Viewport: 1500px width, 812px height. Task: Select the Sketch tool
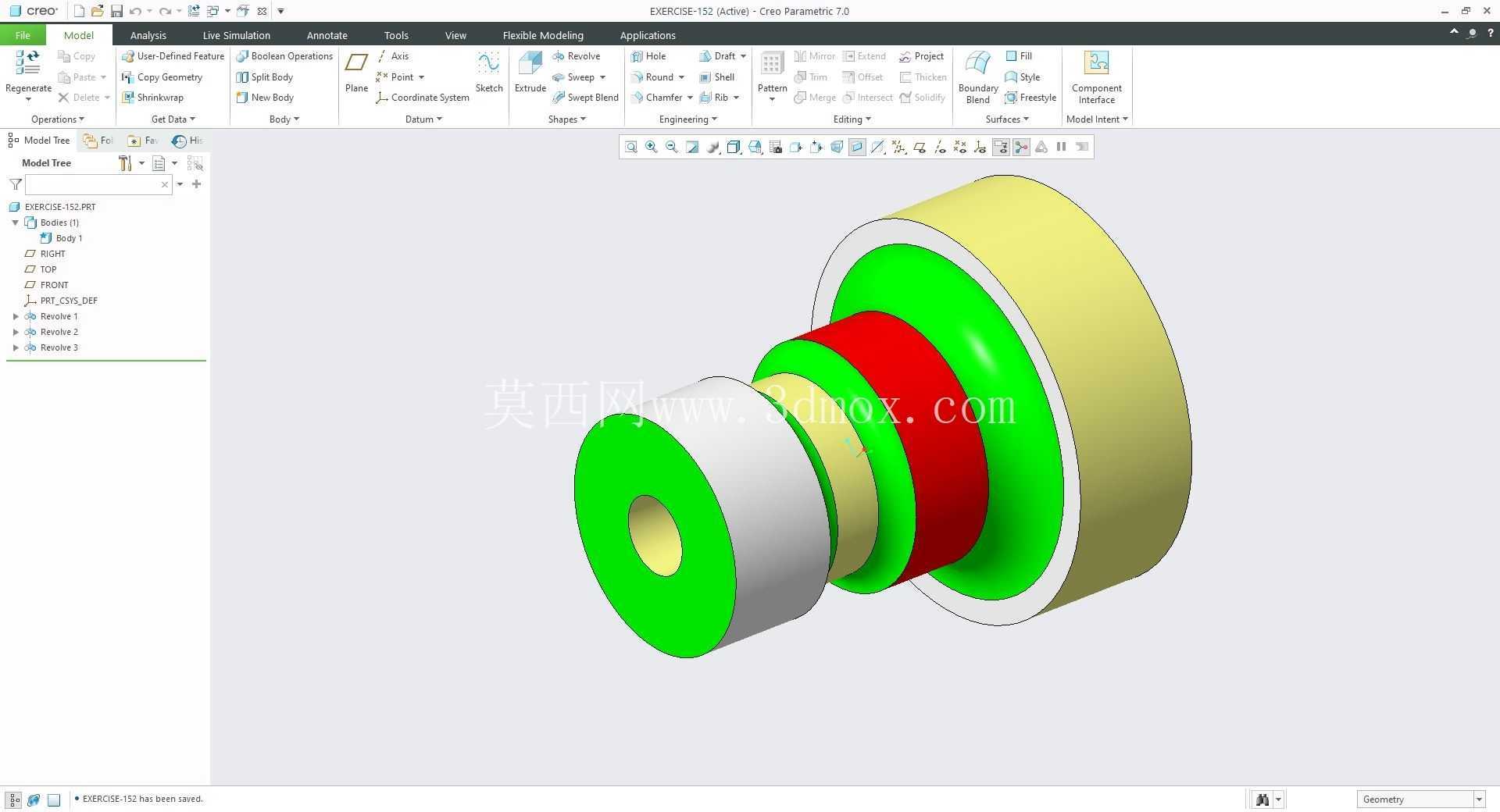point(489,72)
